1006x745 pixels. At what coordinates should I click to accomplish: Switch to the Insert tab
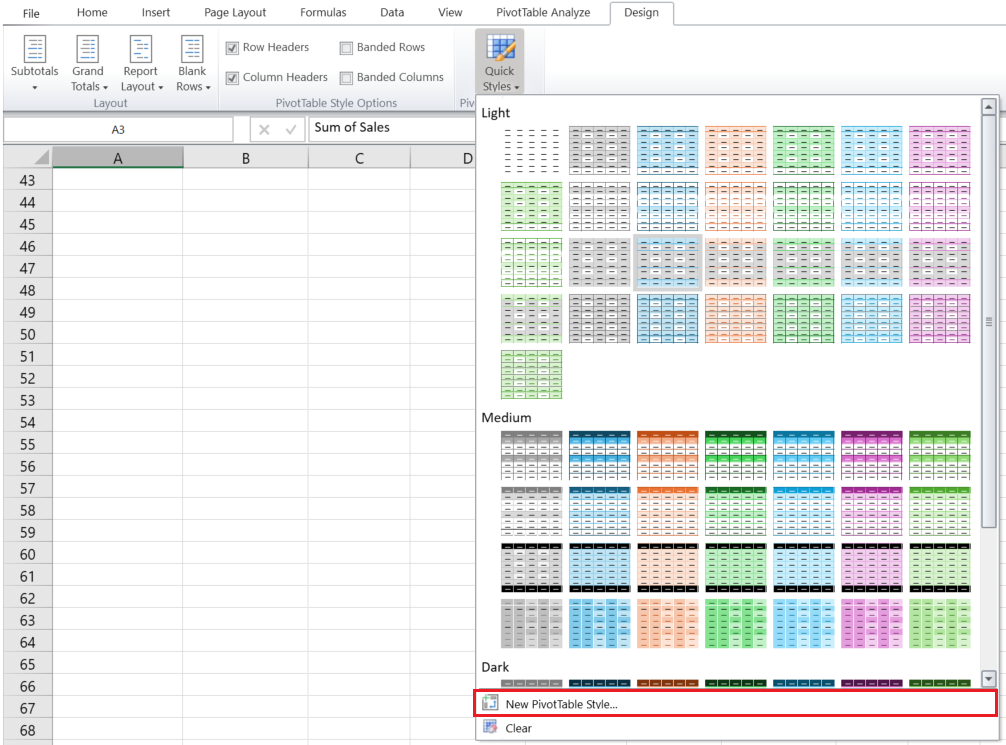[156, 12]
